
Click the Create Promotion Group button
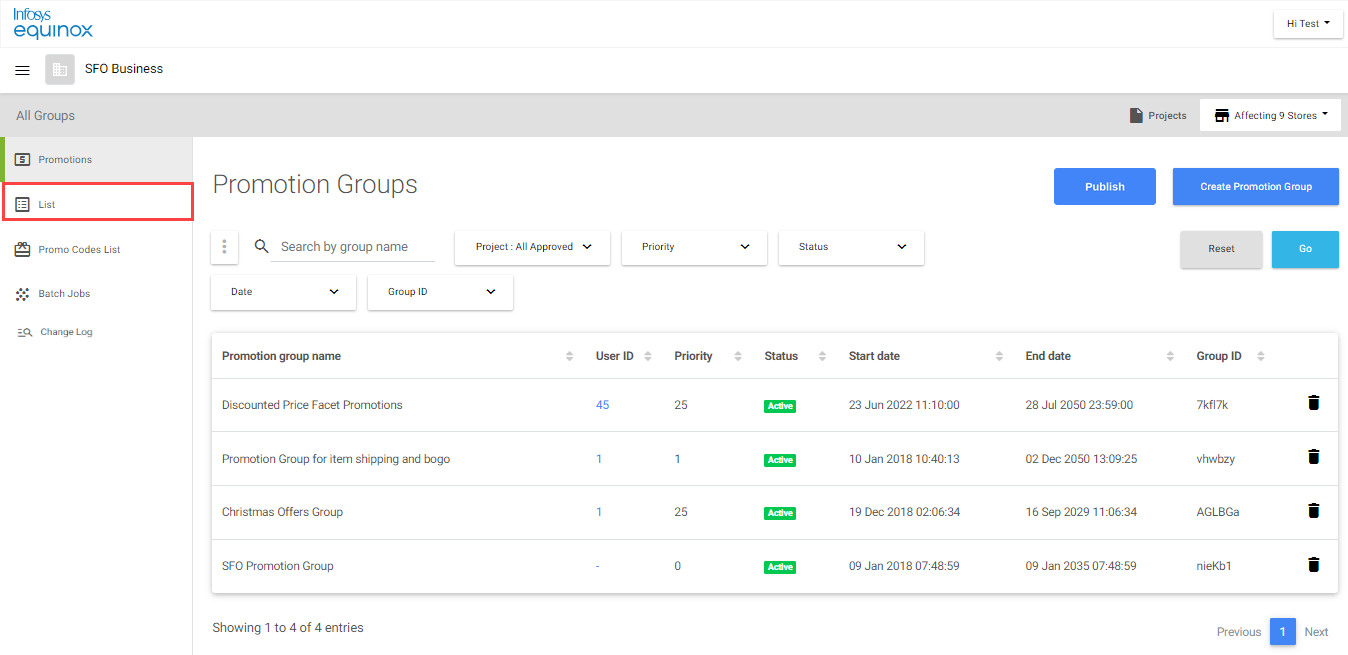[x=1256, y=186]
